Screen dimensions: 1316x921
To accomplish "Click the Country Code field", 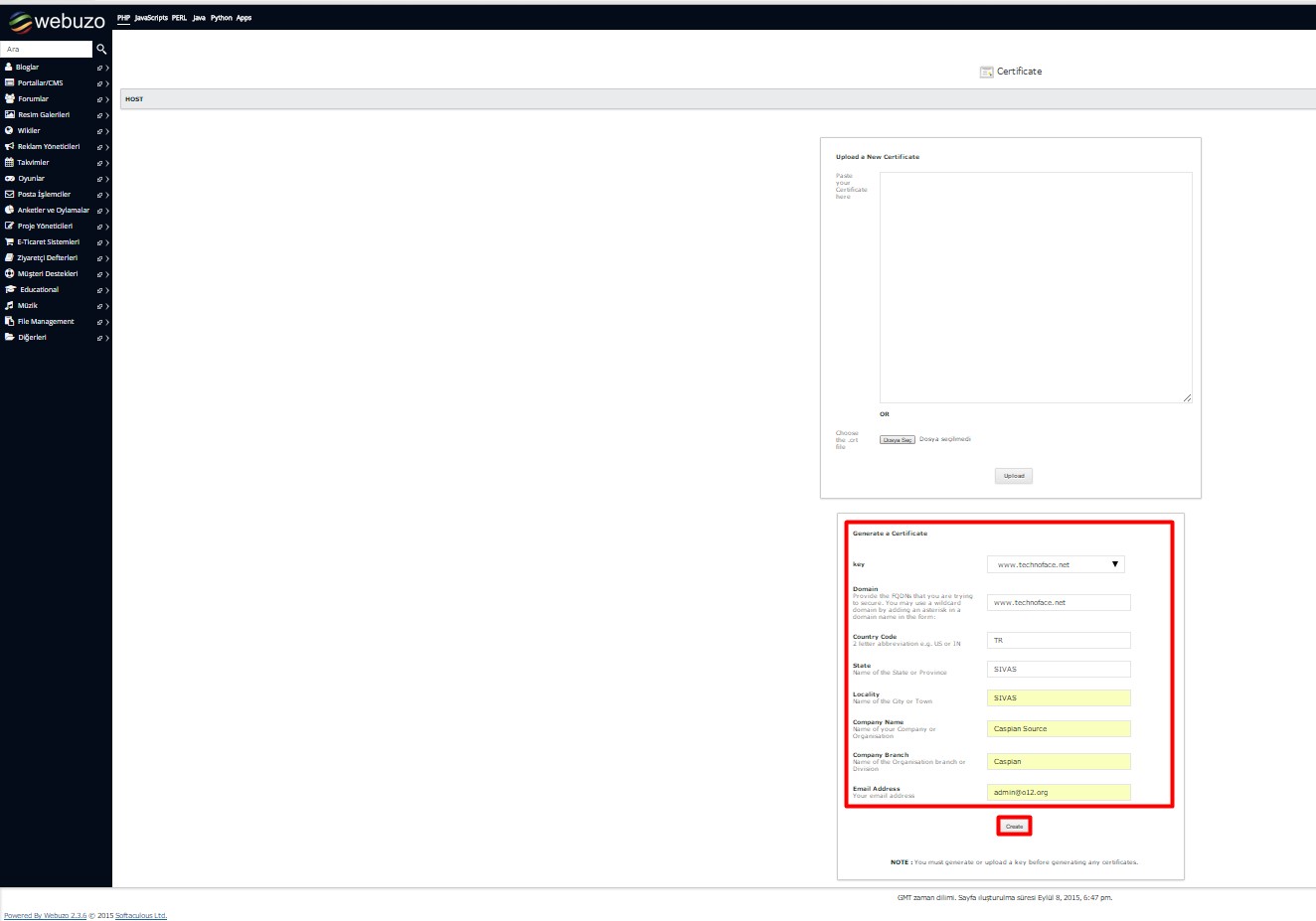I will coord(1059,640).
